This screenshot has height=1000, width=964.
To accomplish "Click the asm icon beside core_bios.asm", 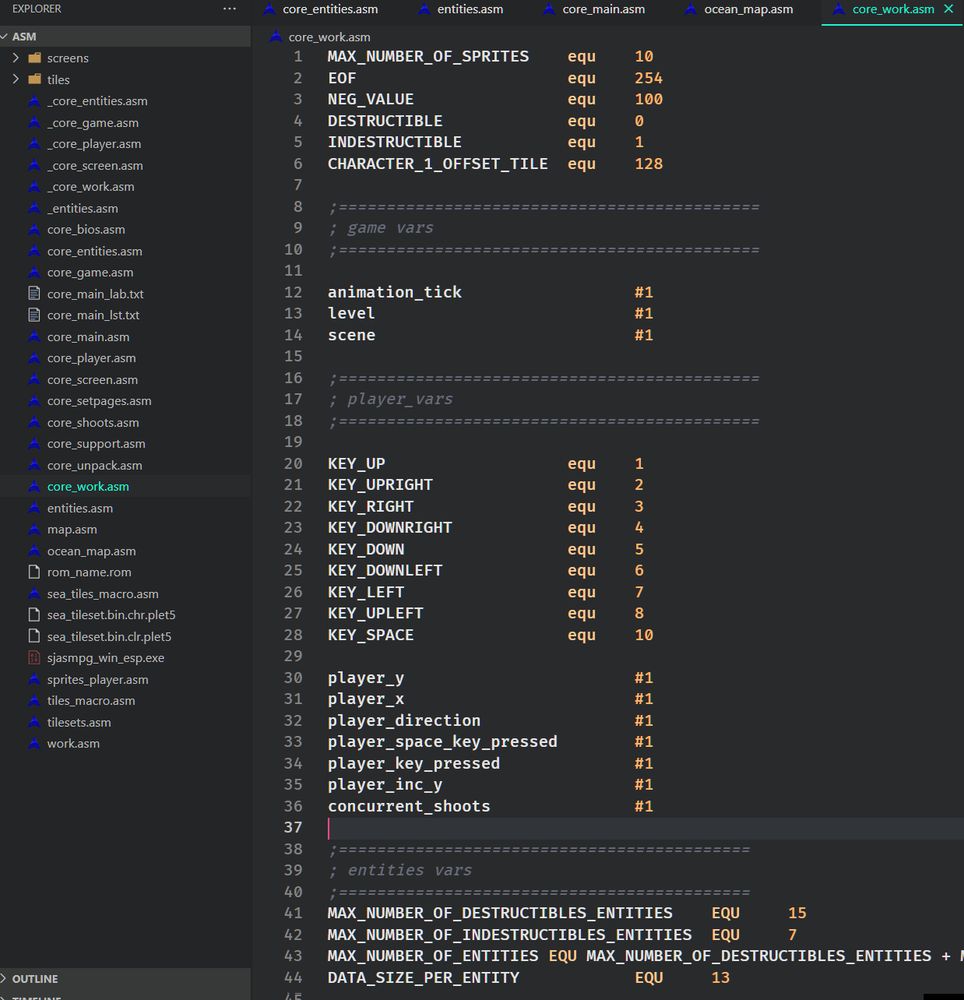I will tap(35, 230).
